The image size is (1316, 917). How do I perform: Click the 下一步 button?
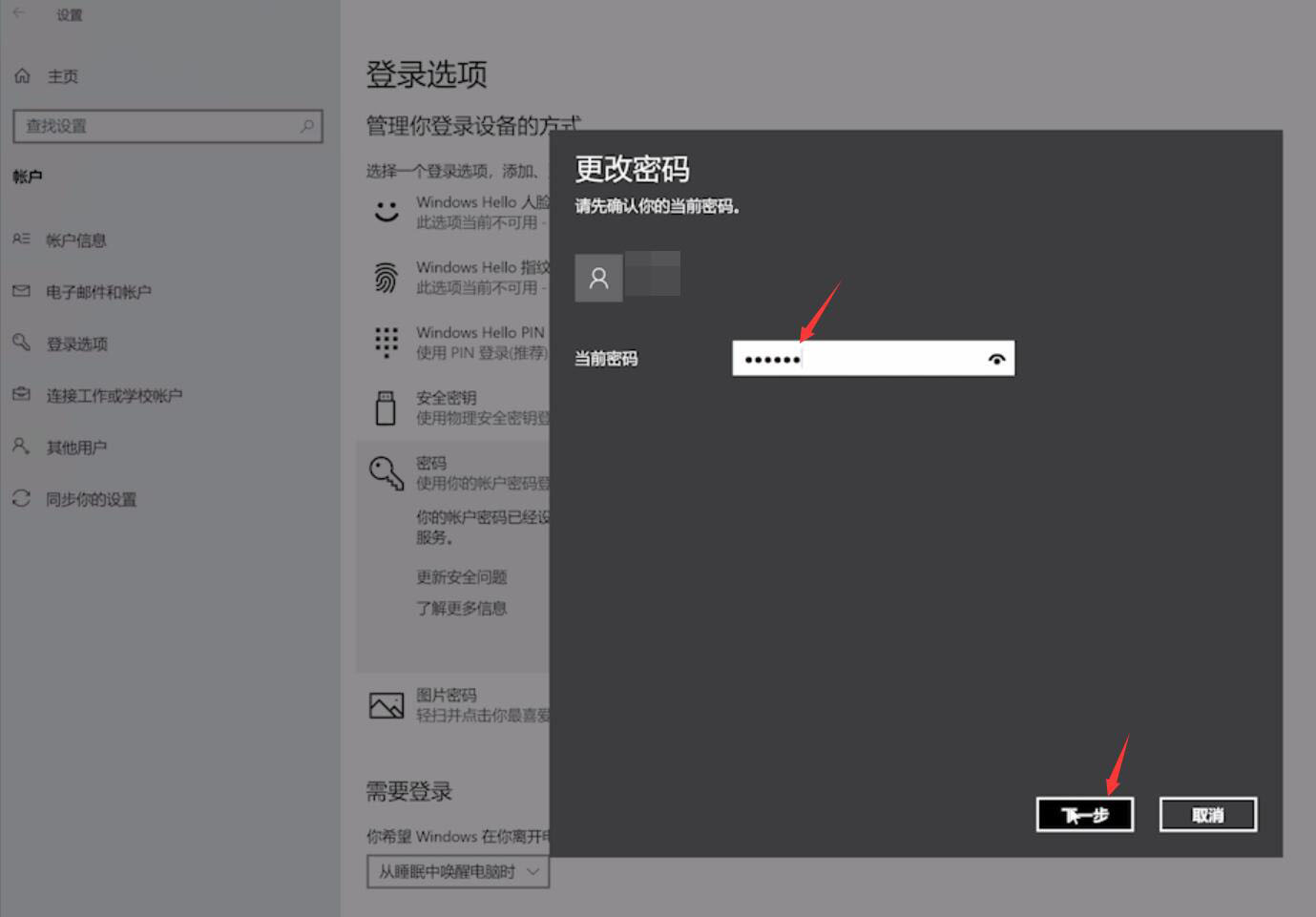(x=1085, y=815)
